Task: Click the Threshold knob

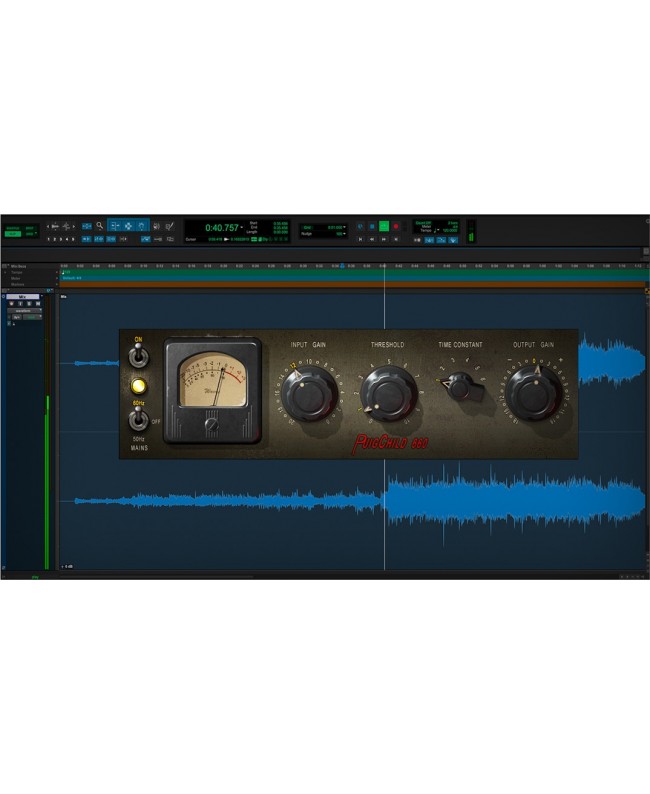Action: [388, 394]
